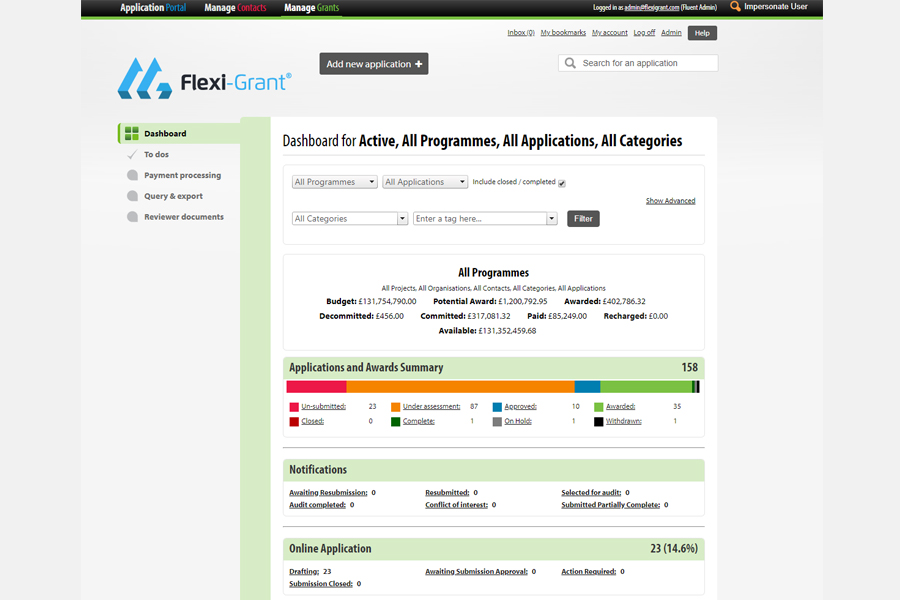
Task: Open the Conflict of interest link
Action: point(456,505)
